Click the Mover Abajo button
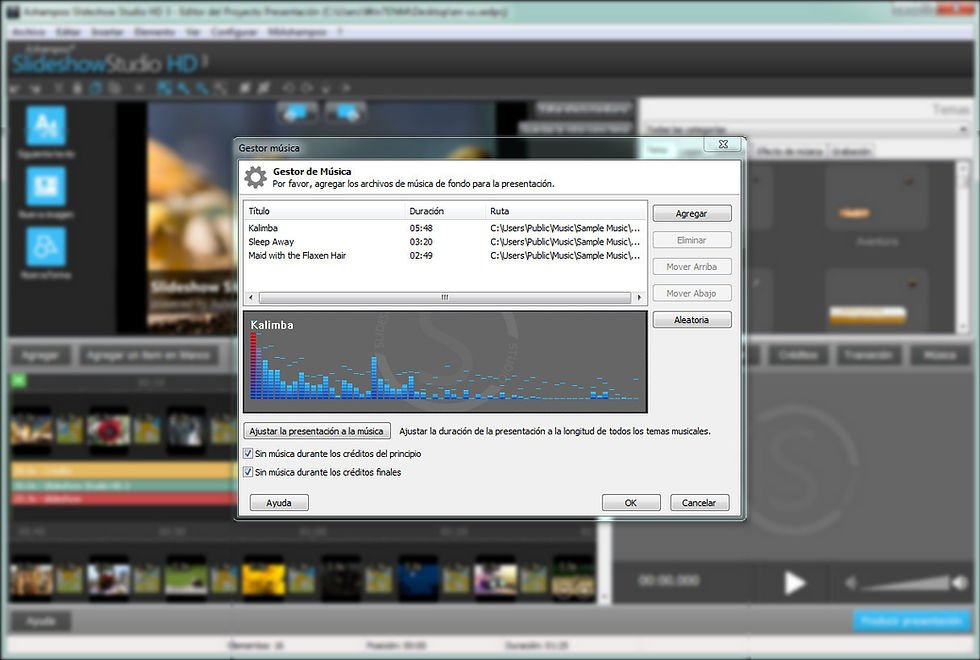 (x=691, y=293)
